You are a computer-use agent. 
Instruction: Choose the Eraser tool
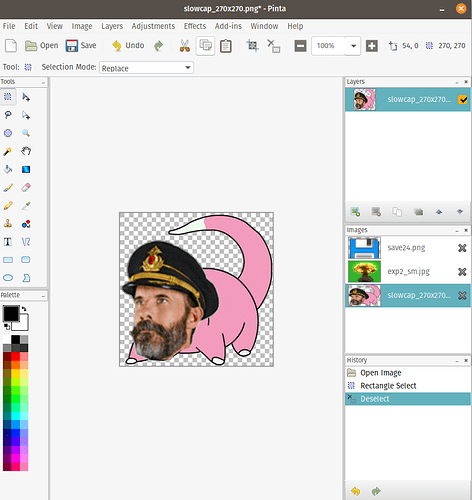tap(26, 187)
